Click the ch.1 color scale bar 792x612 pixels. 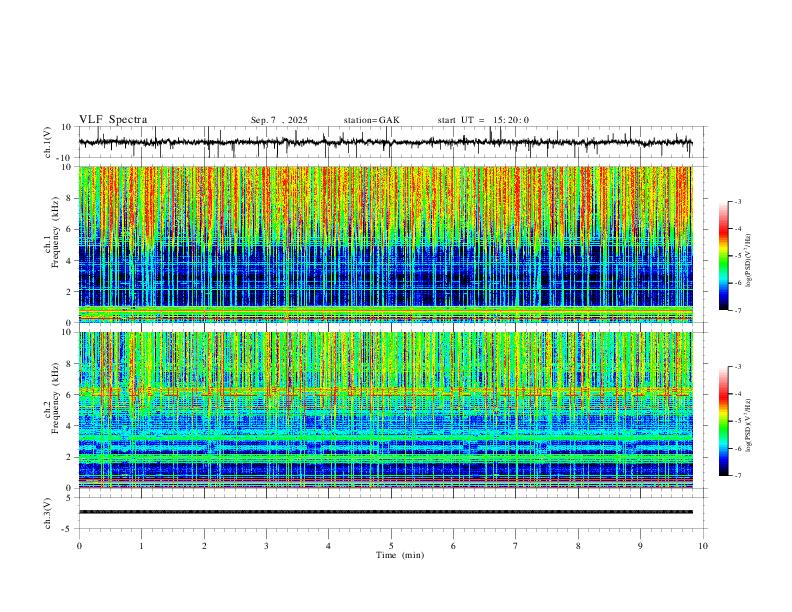723,256
